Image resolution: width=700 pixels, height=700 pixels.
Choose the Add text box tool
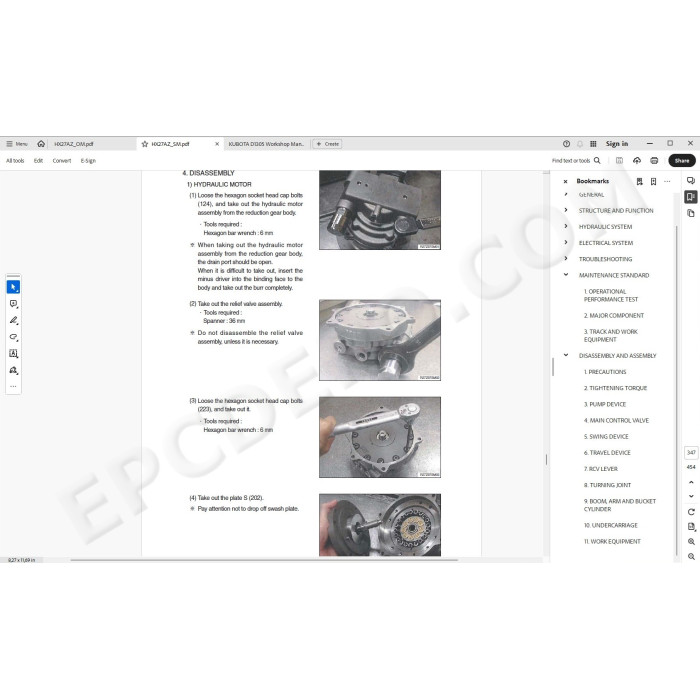tap(13, 354)
